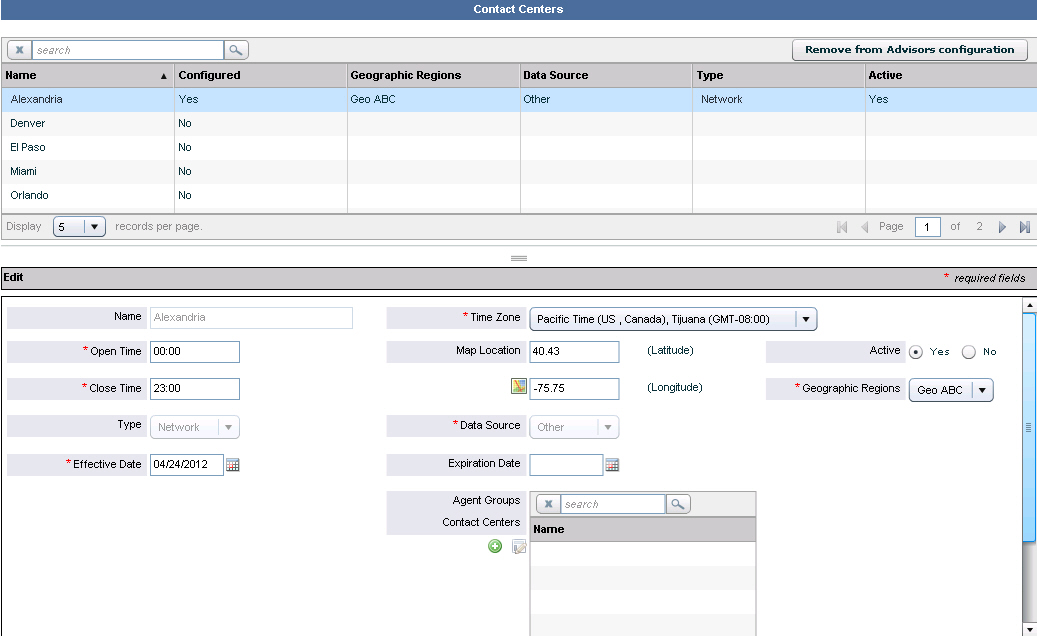Sort table by Active column

pos(951,75)
